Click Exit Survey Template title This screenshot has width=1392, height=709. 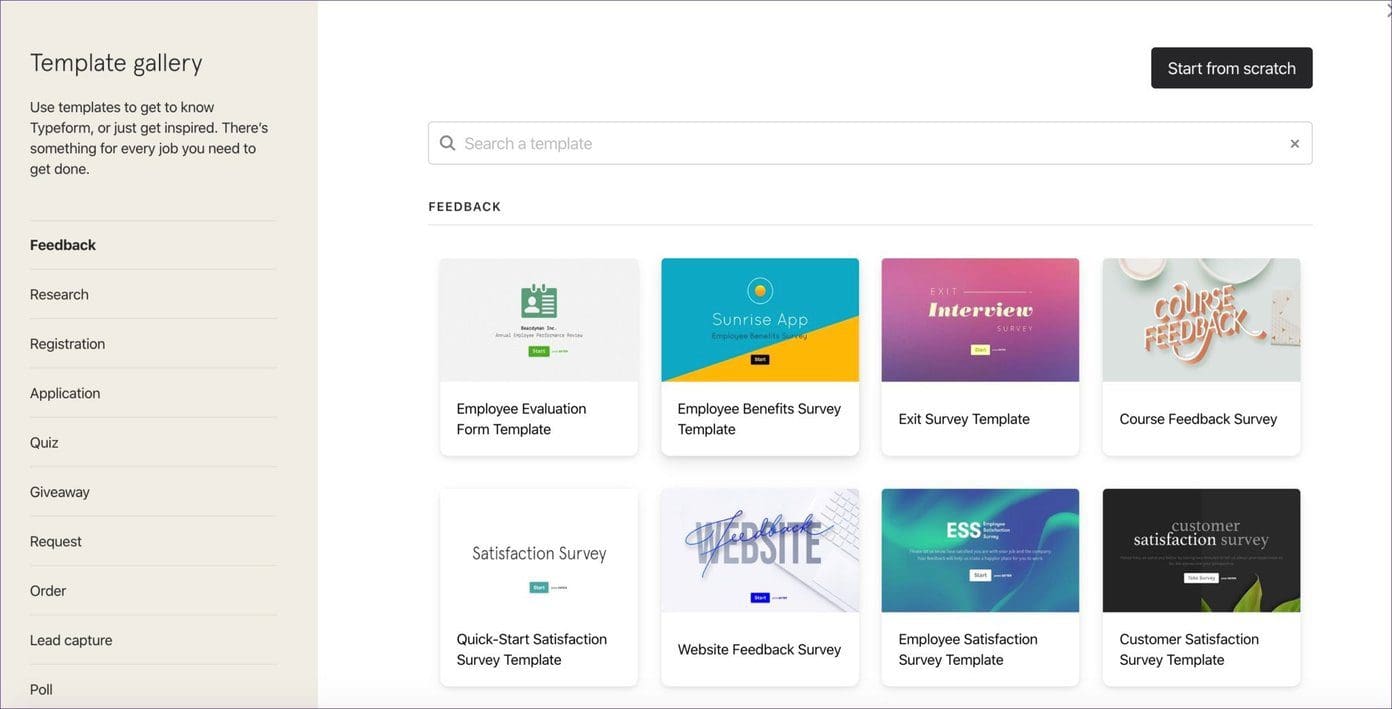click(964, 419)
